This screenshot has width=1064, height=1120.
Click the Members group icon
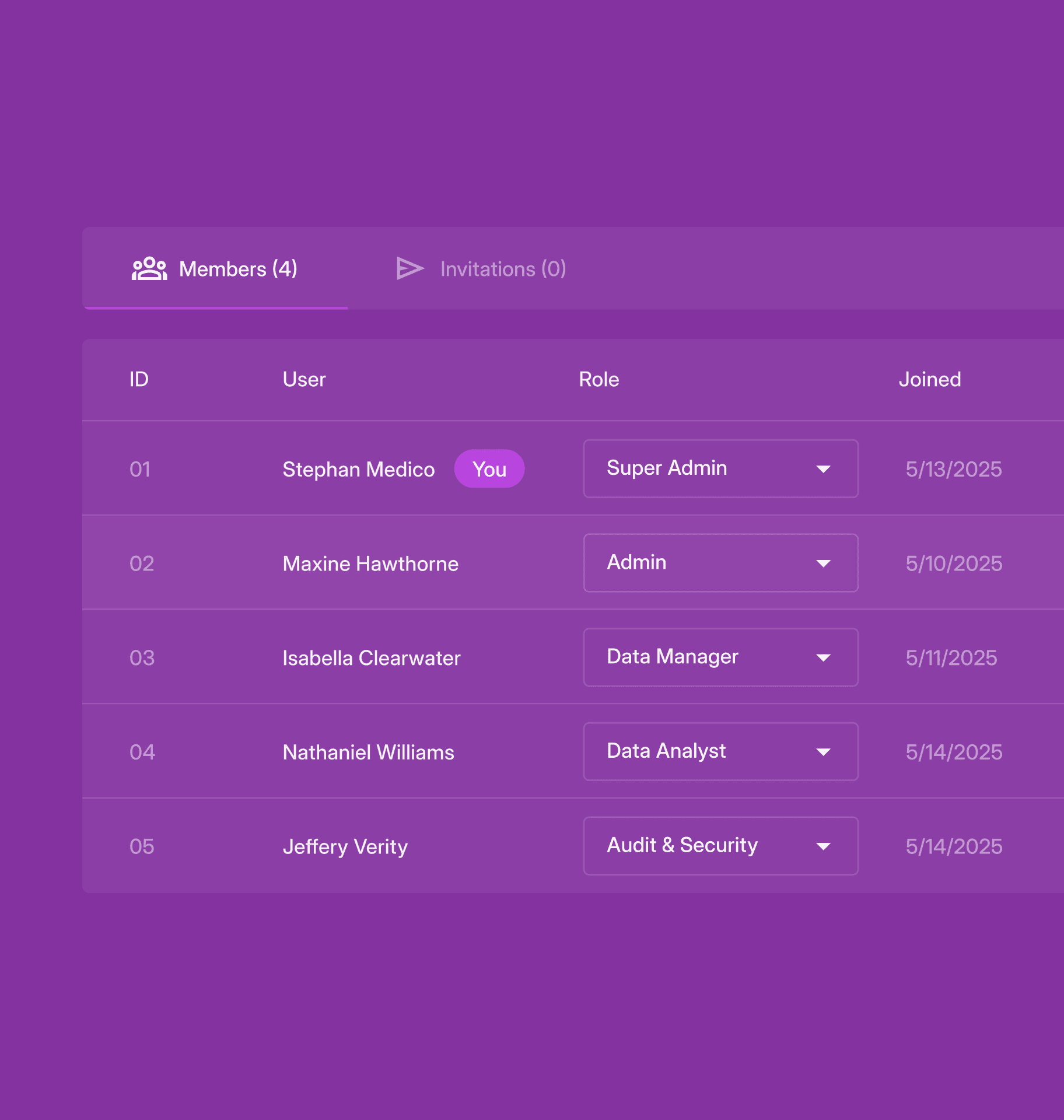[x=149, y=269]
